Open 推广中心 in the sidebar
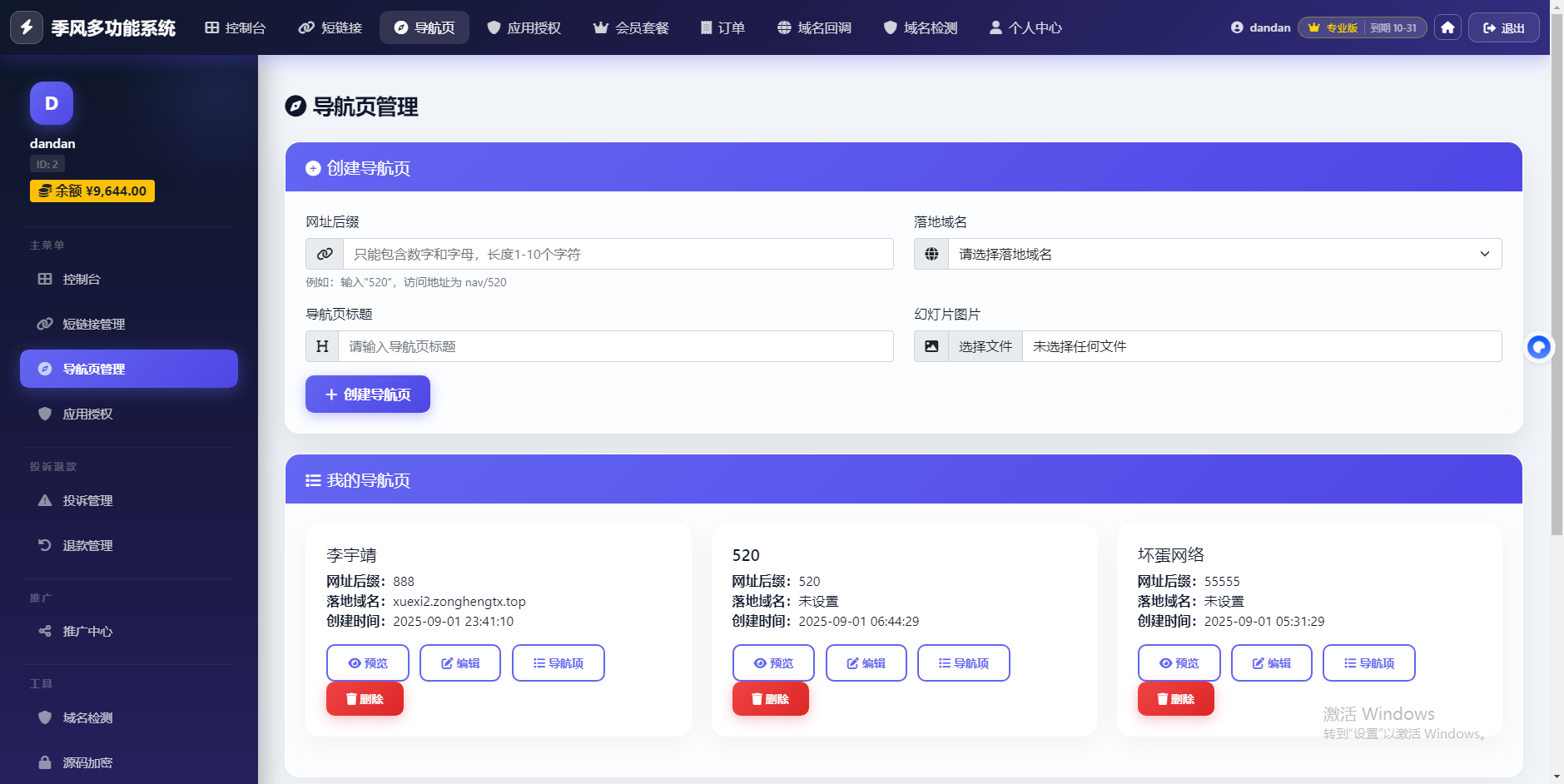The image size is (1564, 784). coord(129,631)
